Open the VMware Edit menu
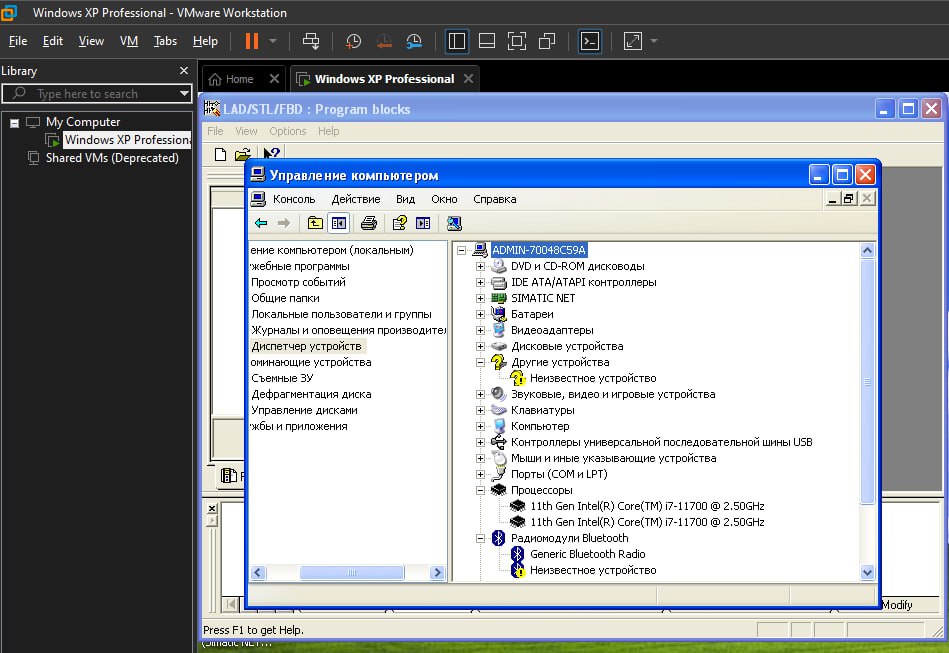 (x=53, y=41)
